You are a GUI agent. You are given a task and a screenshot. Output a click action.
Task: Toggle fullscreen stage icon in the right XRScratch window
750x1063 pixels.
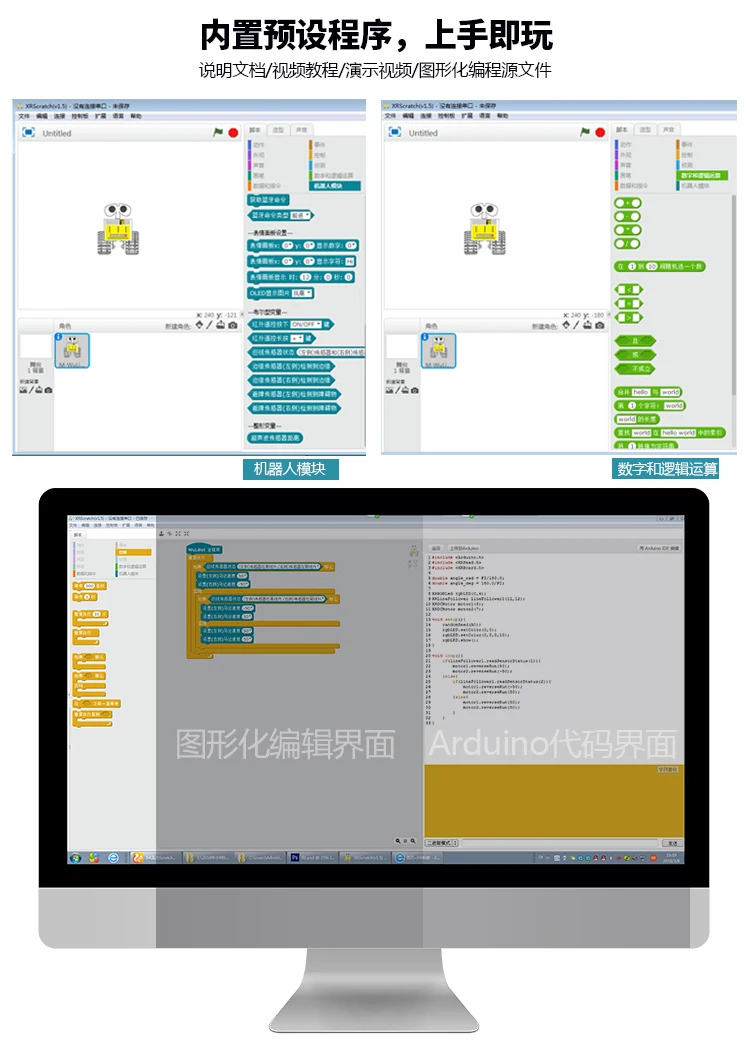tap(395, 132)
